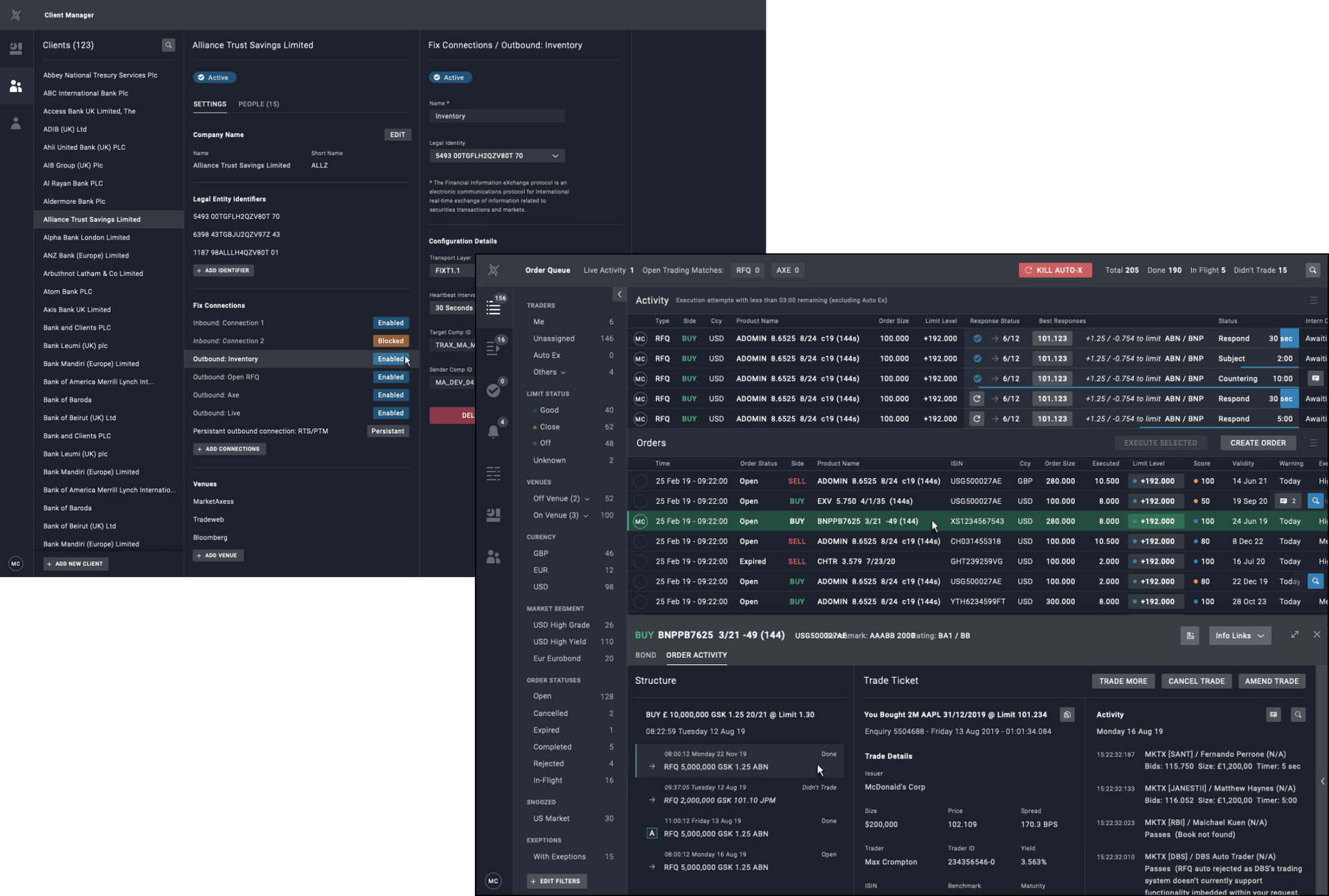The width and height of the screenshot is (1329, 896).
Task: Open the Info Links dropdown
Action: point(1239,636)
